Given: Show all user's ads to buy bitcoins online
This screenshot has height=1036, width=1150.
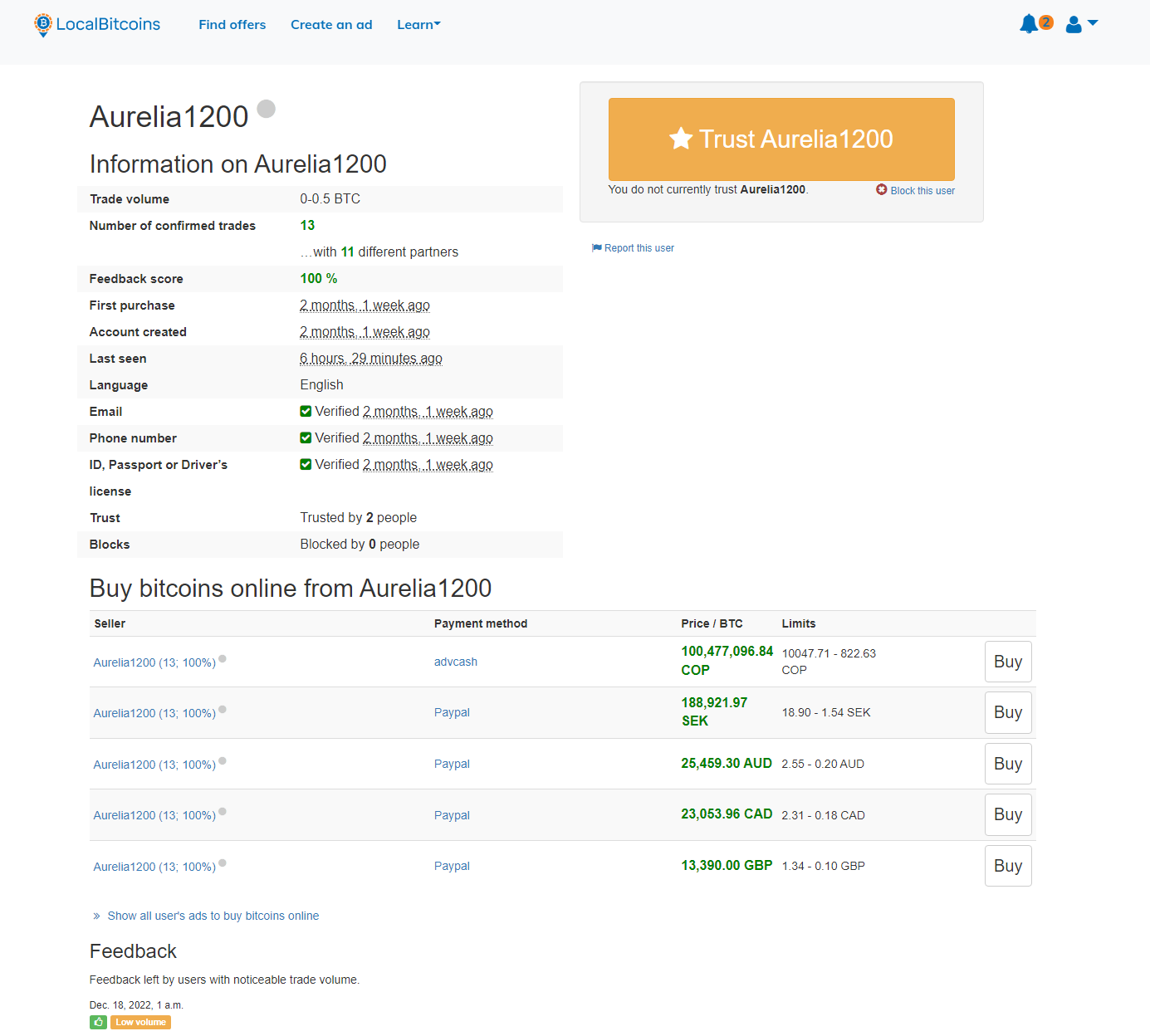Looking at the screenshot, I should (x=213, y=916).
